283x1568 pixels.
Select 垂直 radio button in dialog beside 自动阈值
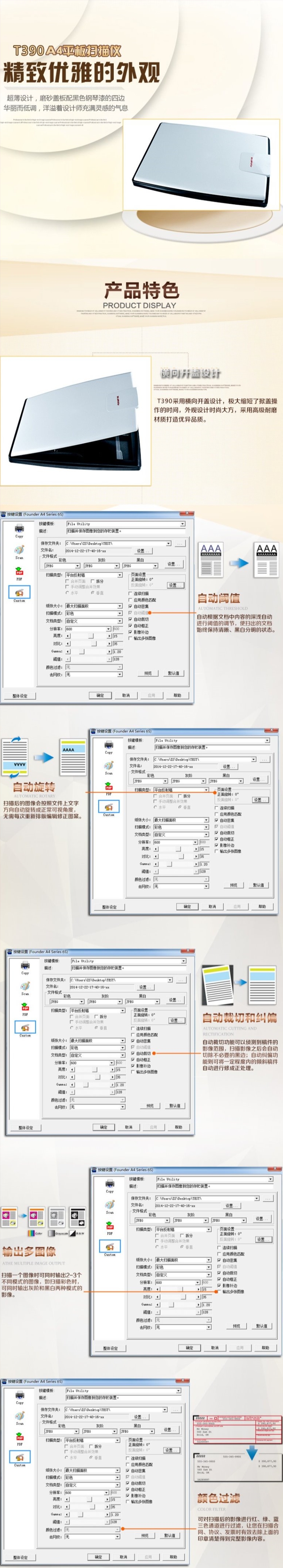(92, 592)
